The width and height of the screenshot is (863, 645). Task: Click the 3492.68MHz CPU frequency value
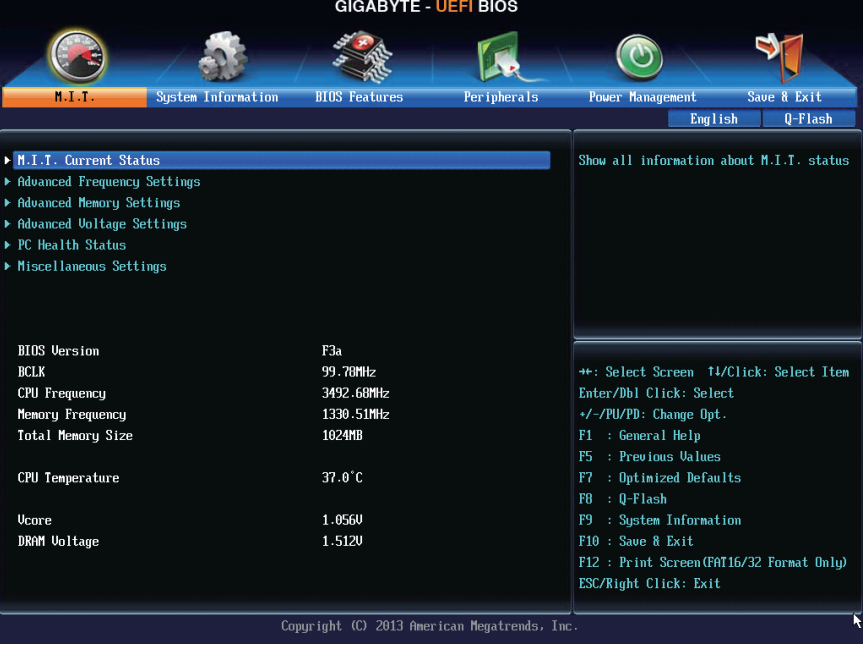click(356, 393)
